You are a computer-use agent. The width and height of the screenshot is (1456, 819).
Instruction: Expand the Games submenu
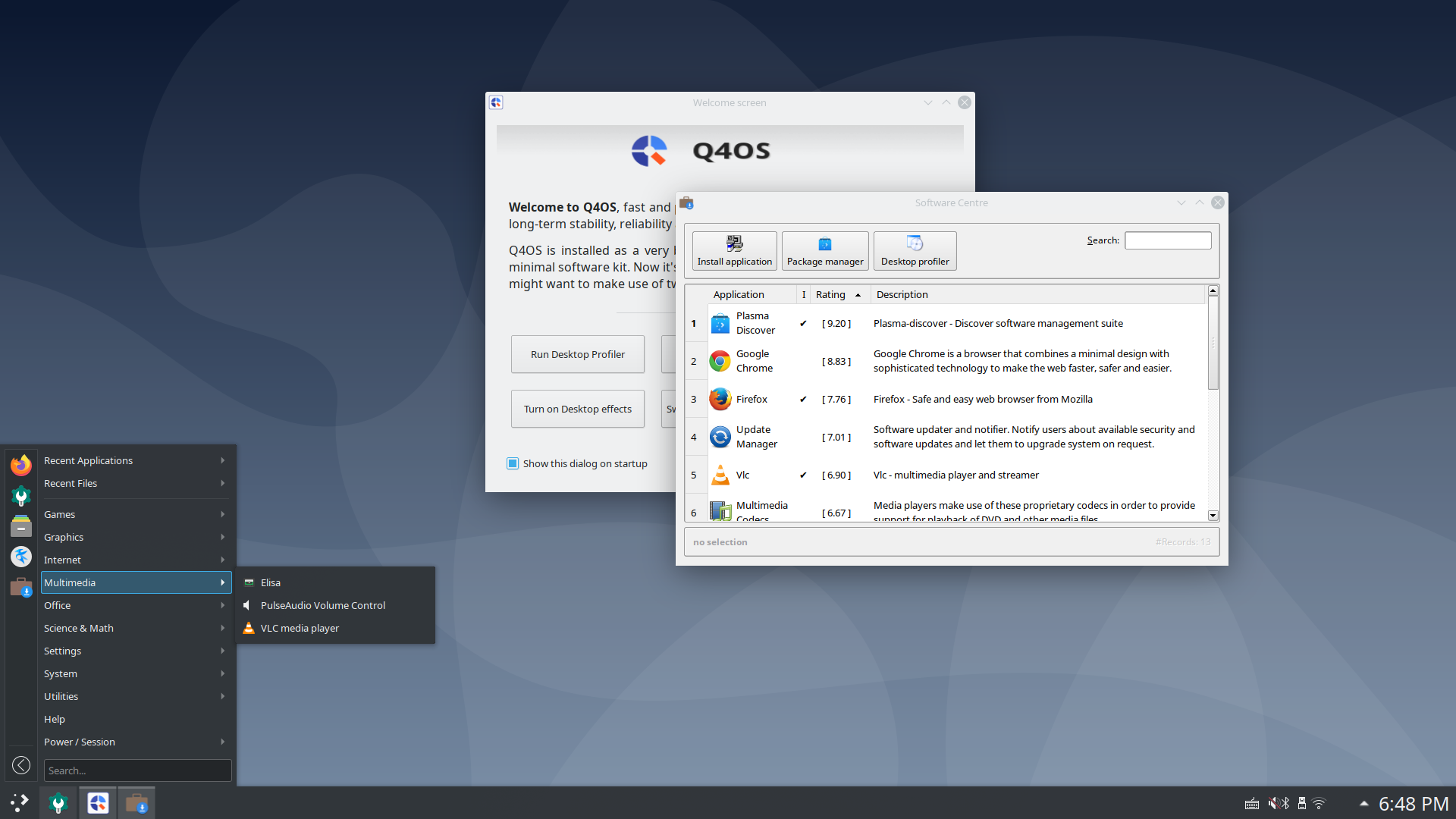coord(136,514)
